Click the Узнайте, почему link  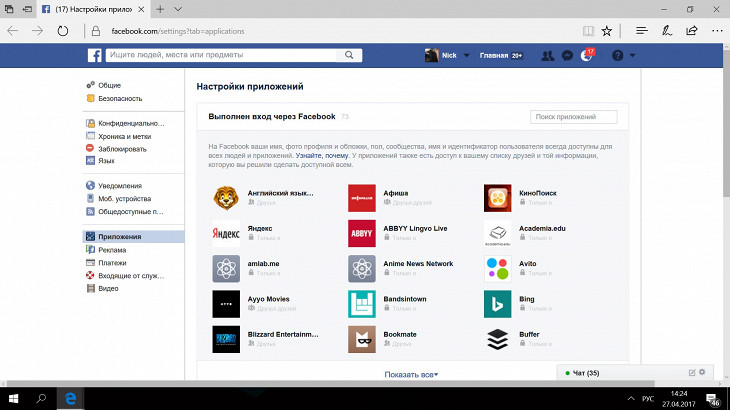(320, 156)
